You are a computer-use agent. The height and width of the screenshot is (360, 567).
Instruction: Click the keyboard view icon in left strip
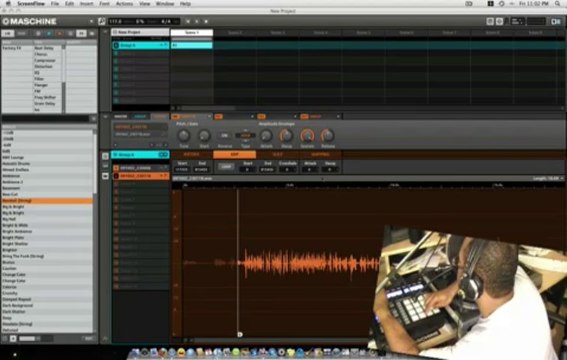click(x=105, y=166)
